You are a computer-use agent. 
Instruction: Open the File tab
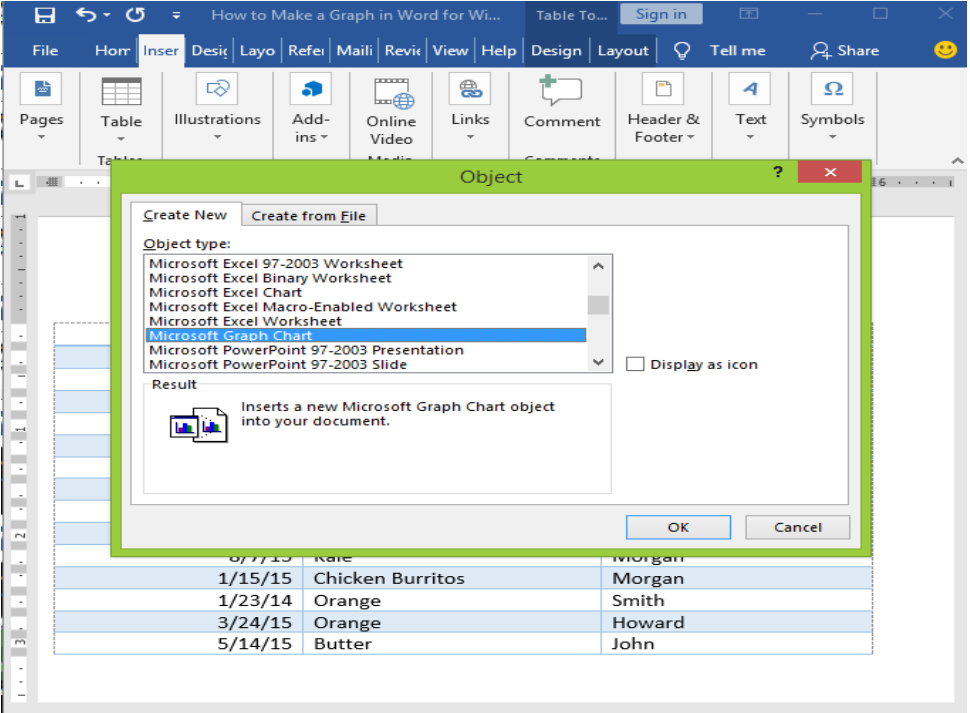(45, 51)
